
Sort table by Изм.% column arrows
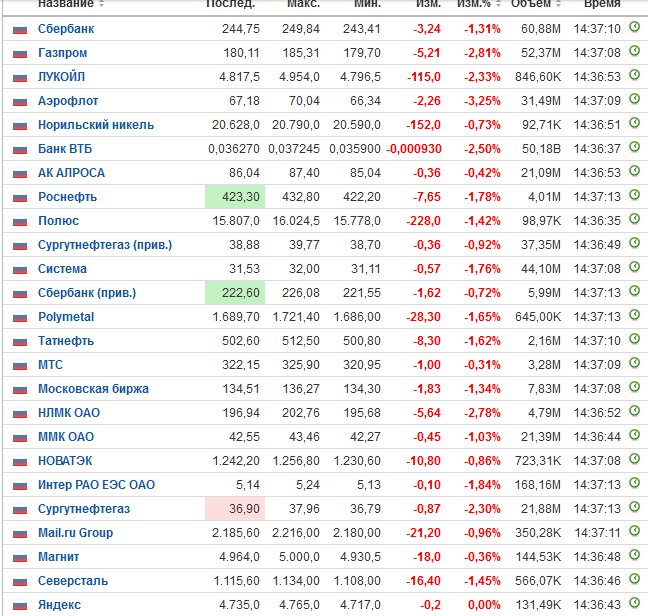pos(498,4)
